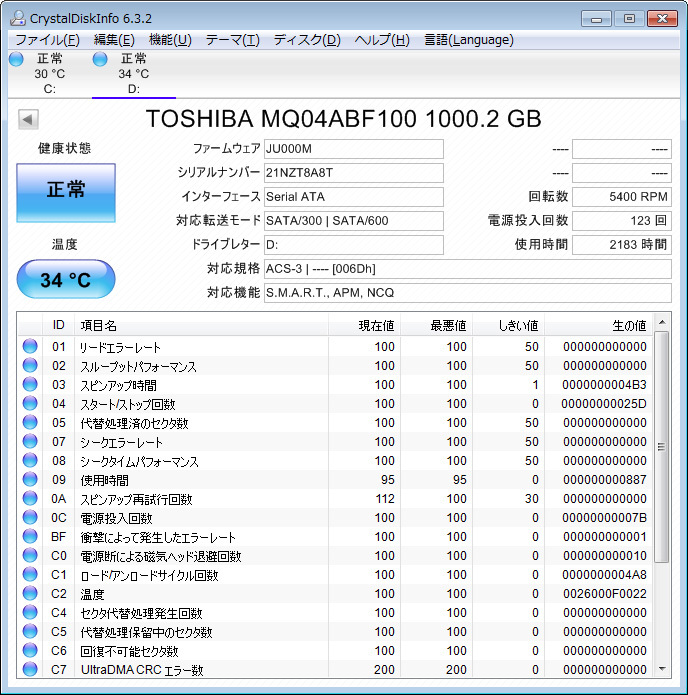Click status orb for 0A スピンアップ再試行回数
Screen dimensions: 688x695
pyautogui.click(x=30, y=498)
